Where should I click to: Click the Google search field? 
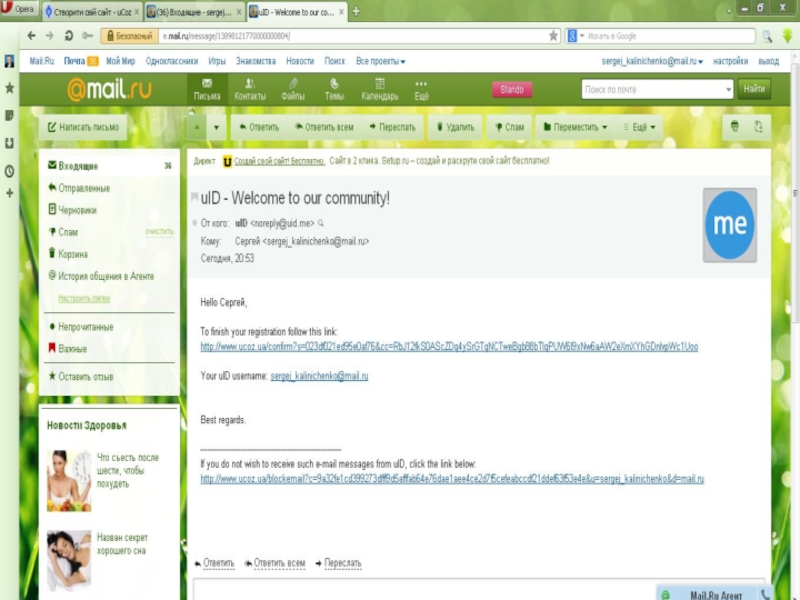(670, 36)
